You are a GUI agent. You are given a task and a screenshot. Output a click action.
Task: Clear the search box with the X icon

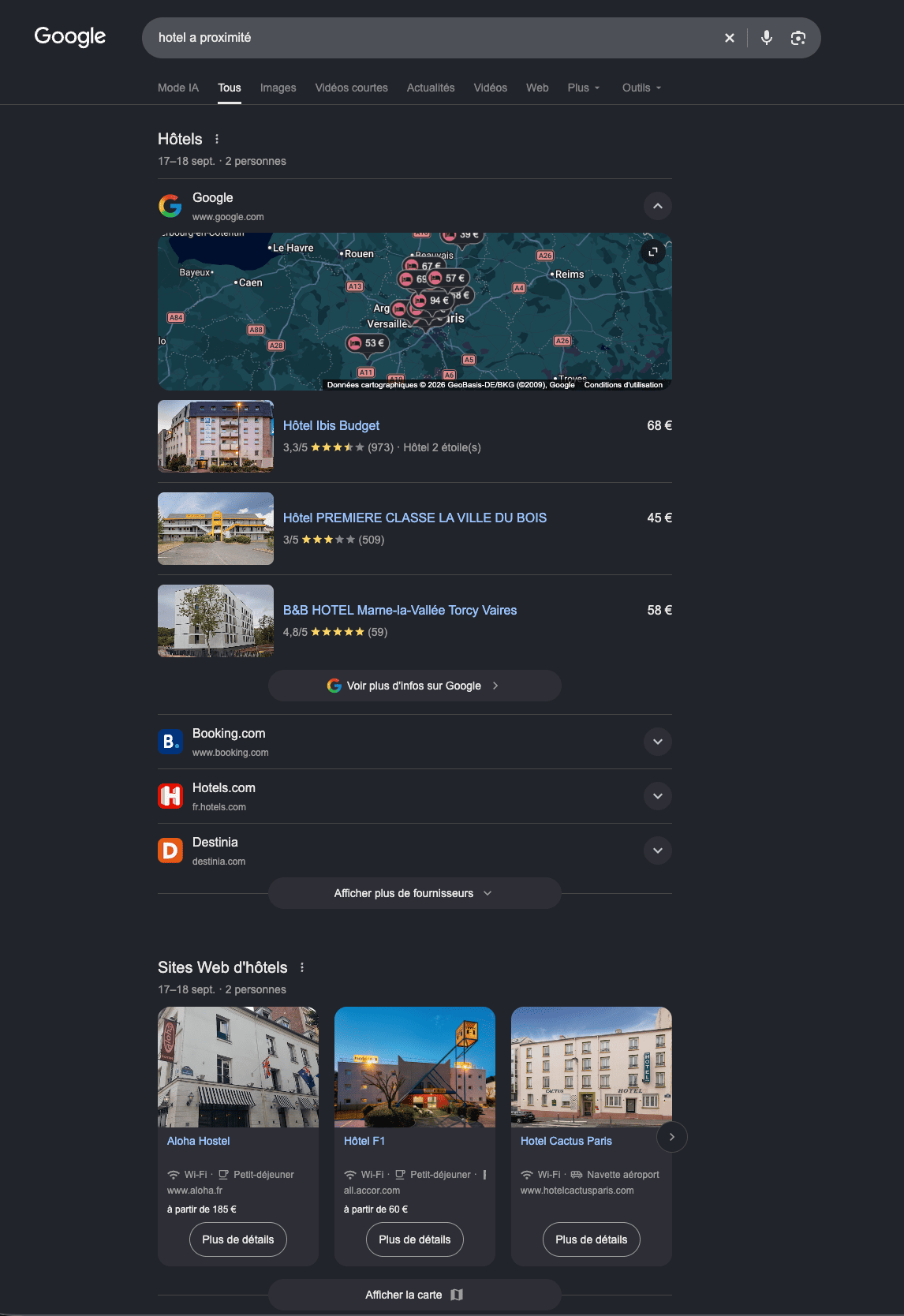pos(730,38)
